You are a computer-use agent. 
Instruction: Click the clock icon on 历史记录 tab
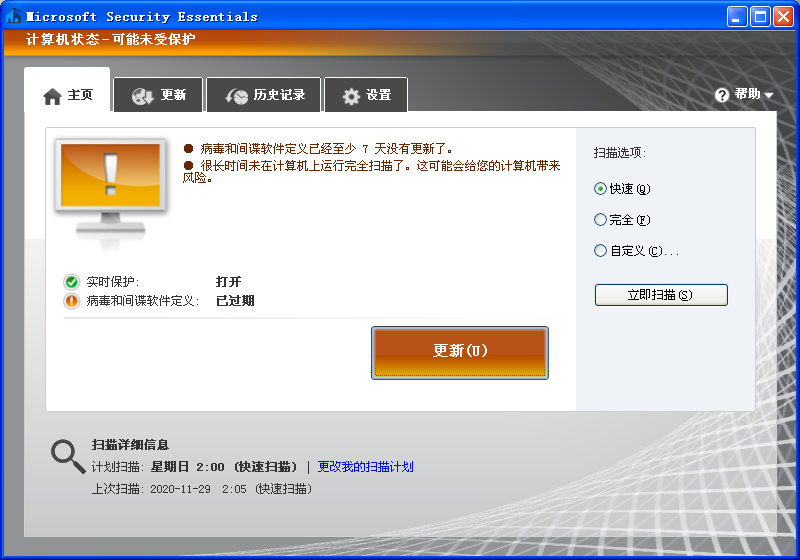tap(237, 96)
